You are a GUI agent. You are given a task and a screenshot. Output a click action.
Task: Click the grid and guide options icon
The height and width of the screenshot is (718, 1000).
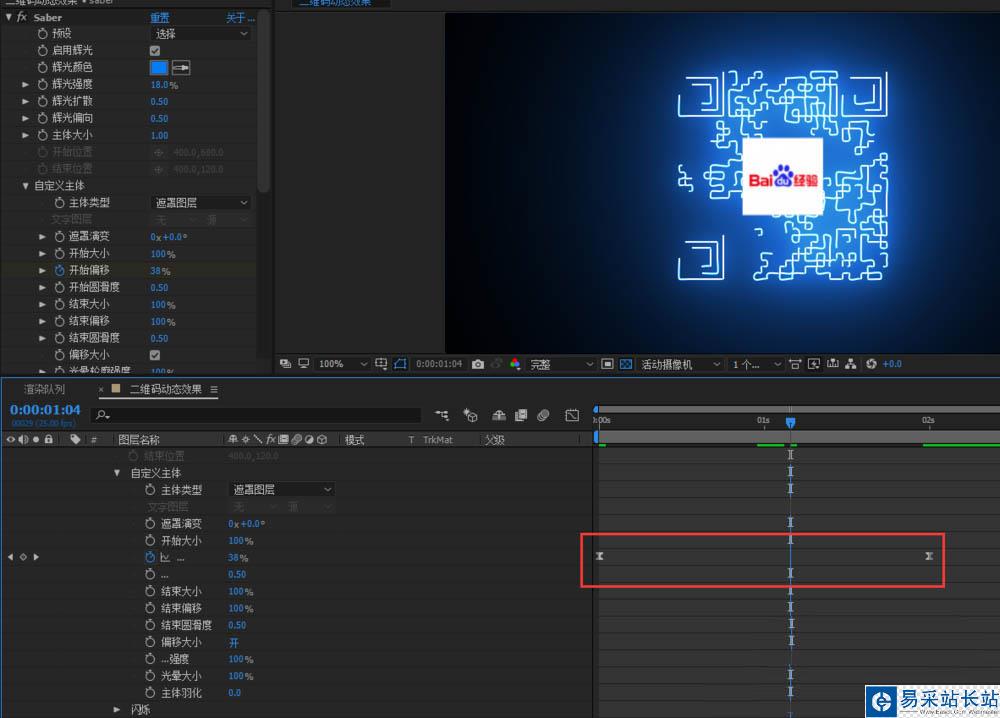click(381, 363)
